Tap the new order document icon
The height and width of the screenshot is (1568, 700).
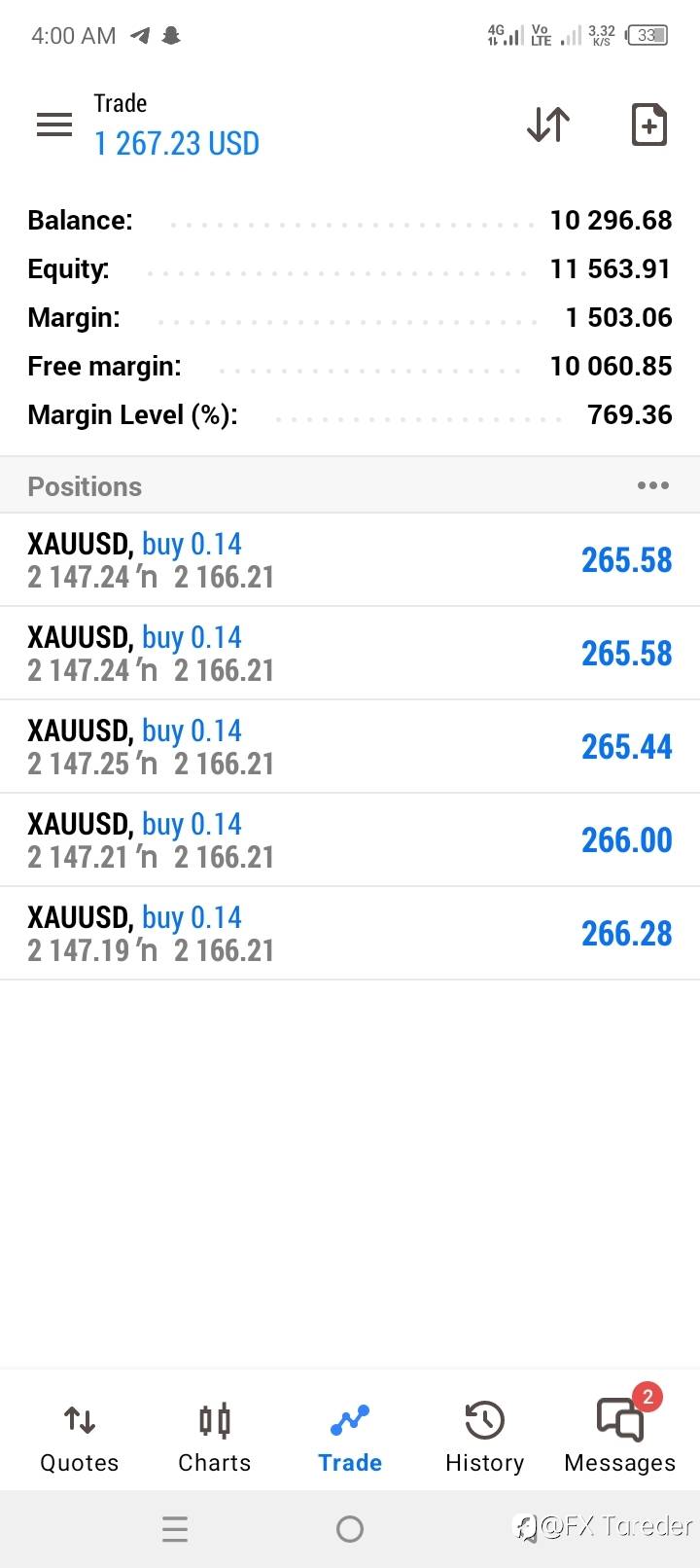(x=648, y=125)
